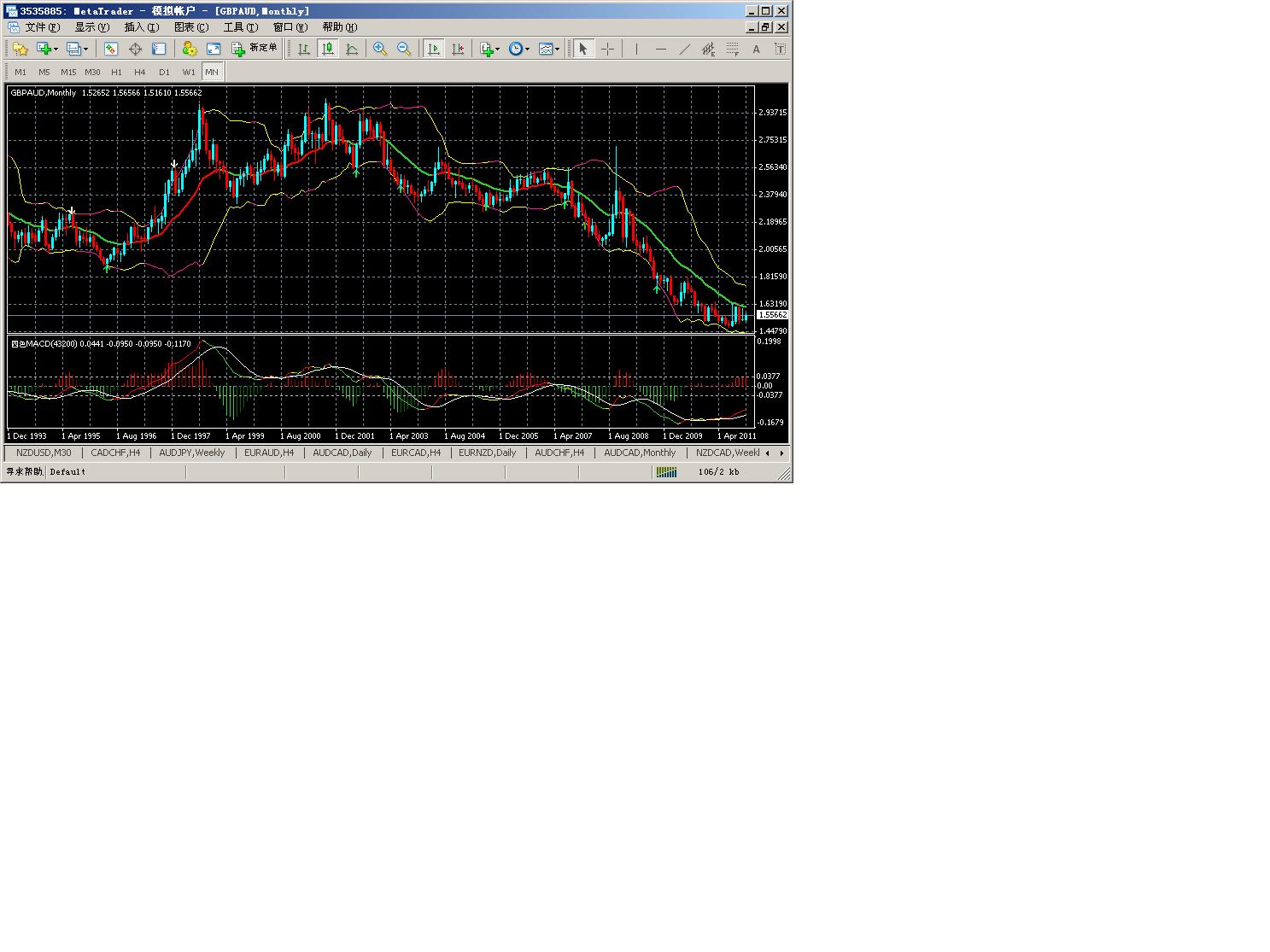Click the Periods clock icon
This screenshot has height=952, width=1270.
515,50
